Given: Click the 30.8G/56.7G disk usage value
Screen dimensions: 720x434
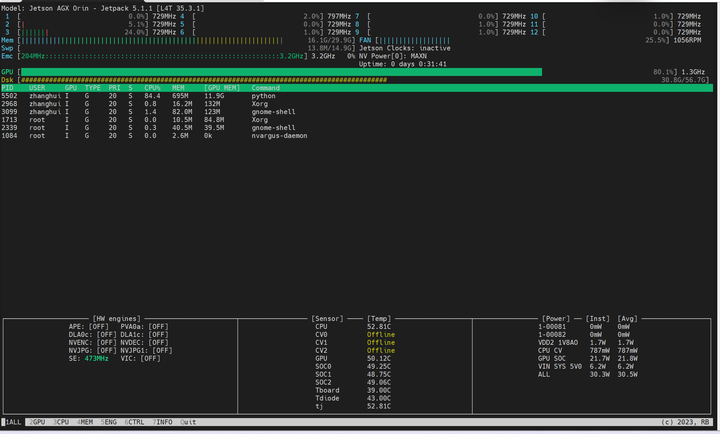Looking at the screenshot, I should pyautogui.click(x=683, y=80).
